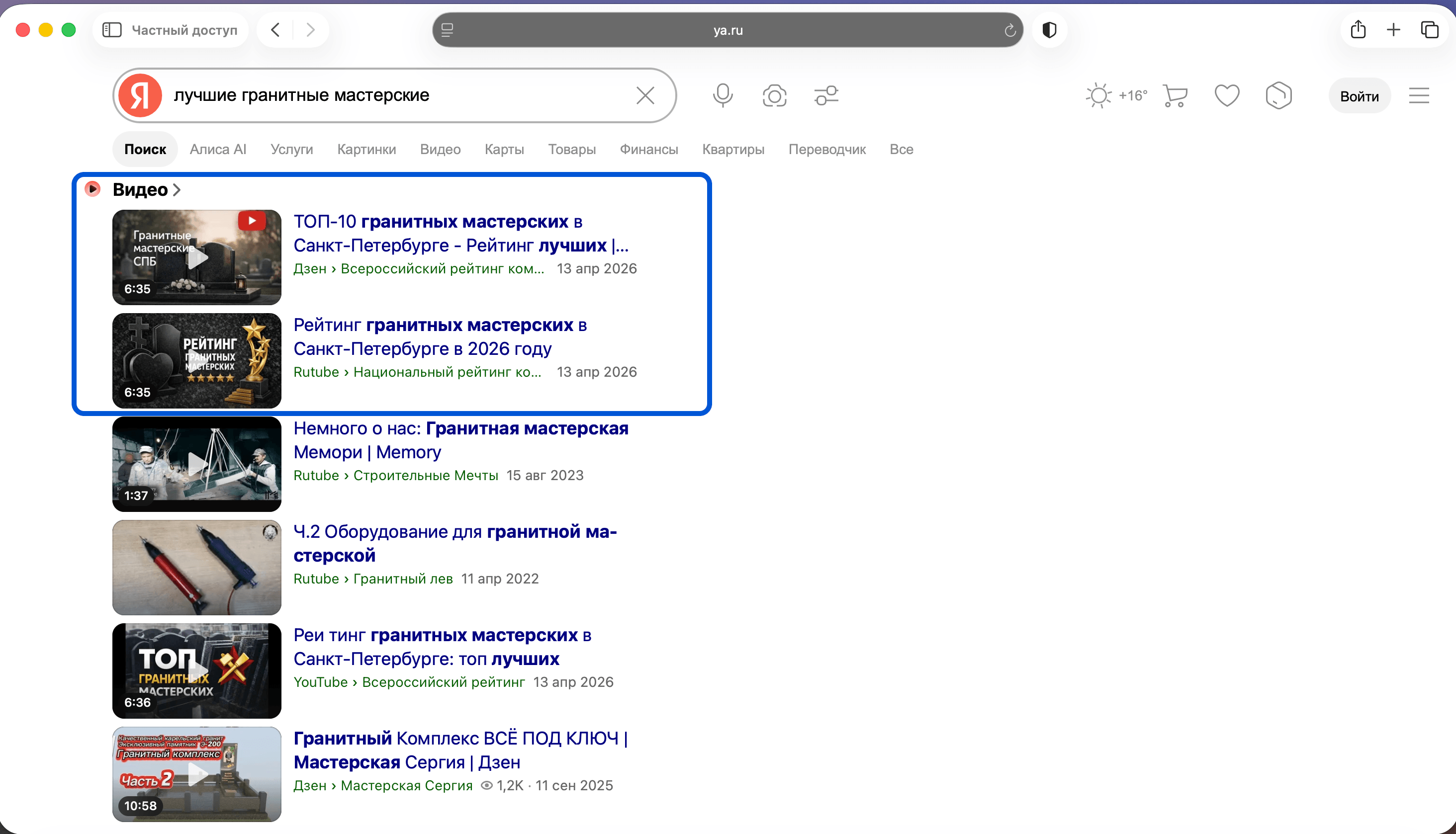
Task: Switch to the Услуги tab
Action: coord(292,149)
